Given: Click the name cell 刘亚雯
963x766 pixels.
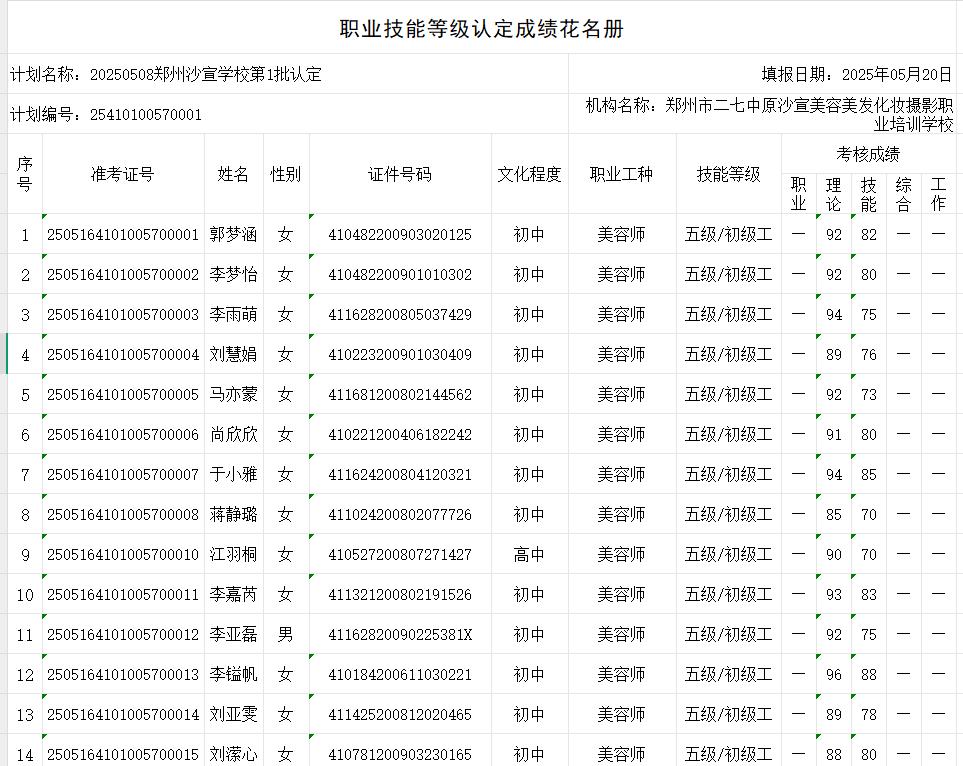Looking at the screenshot, I should click(x=234, y=715).
